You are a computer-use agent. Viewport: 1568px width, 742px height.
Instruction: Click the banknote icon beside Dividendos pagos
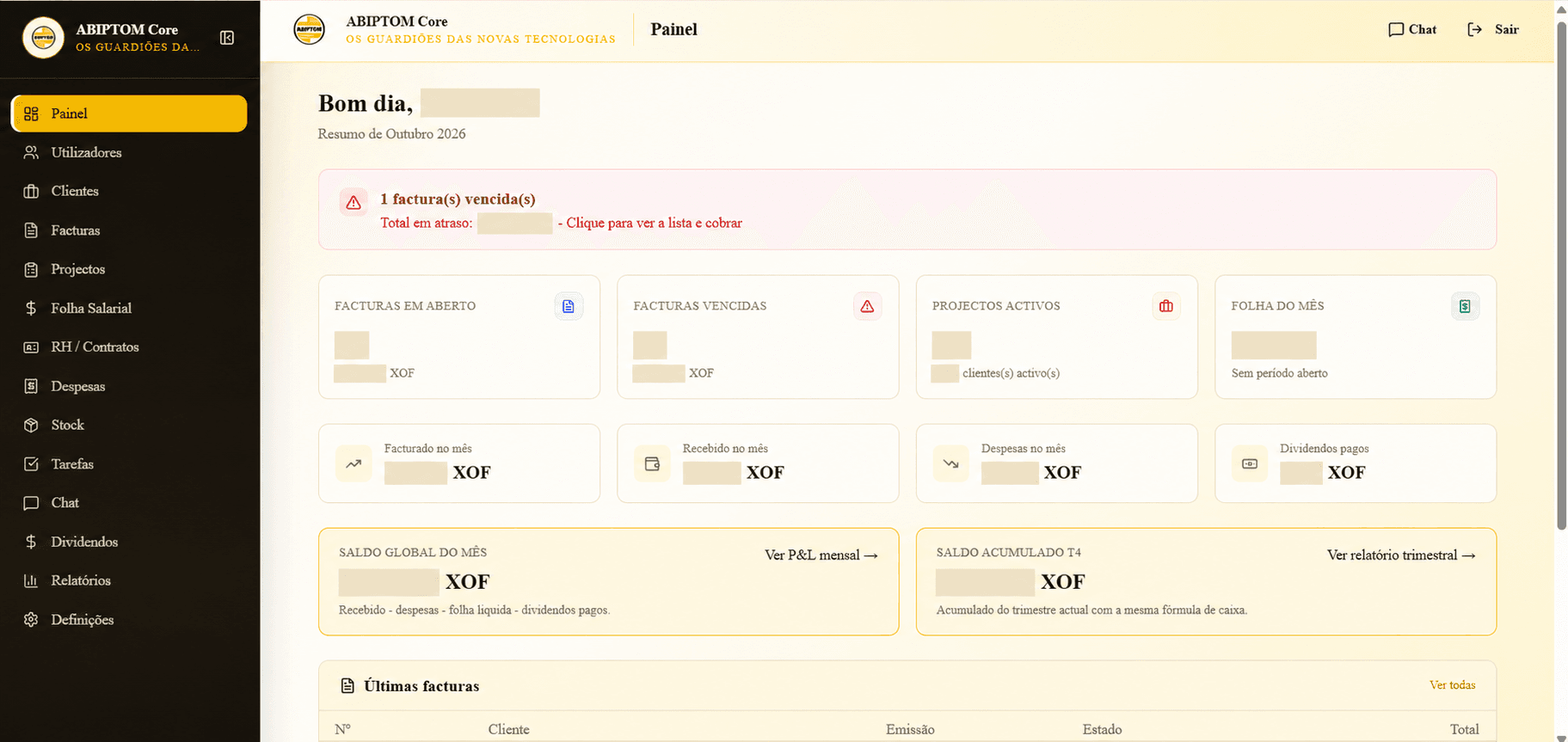1250,463
